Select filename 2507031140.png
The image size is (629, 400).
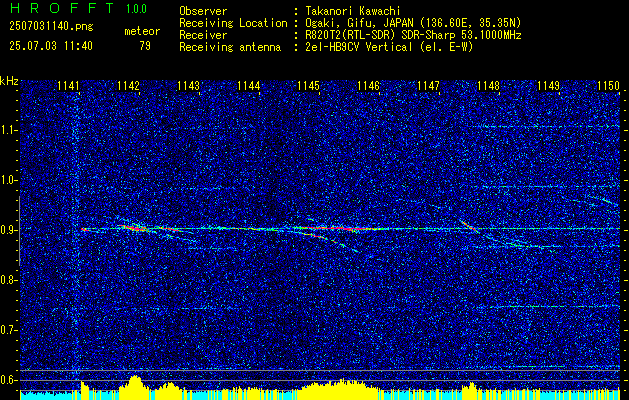click(51, 27)
